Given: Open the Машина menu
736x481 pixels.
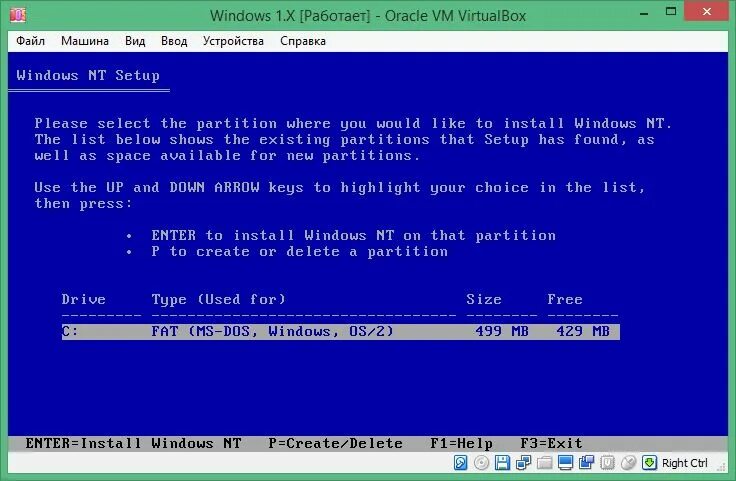Looking at the screenshot, I should tap(84, 41).
